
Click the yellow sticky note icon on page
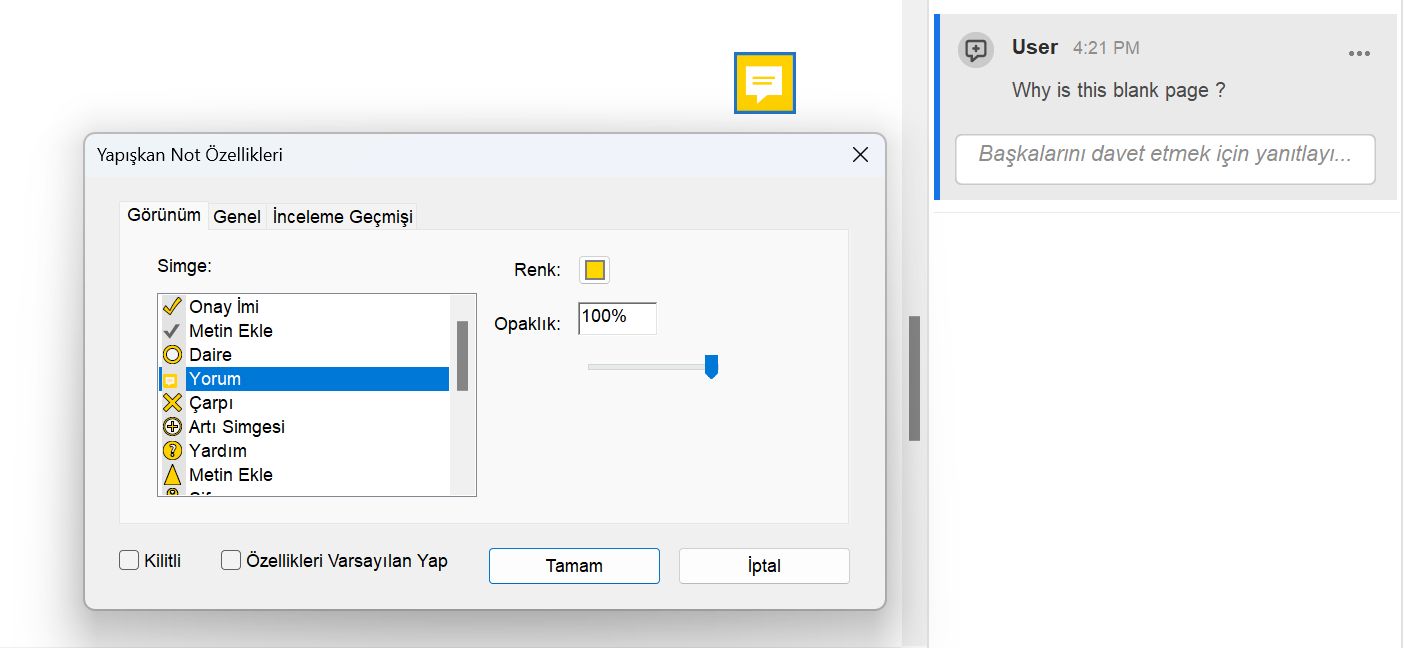764,83
